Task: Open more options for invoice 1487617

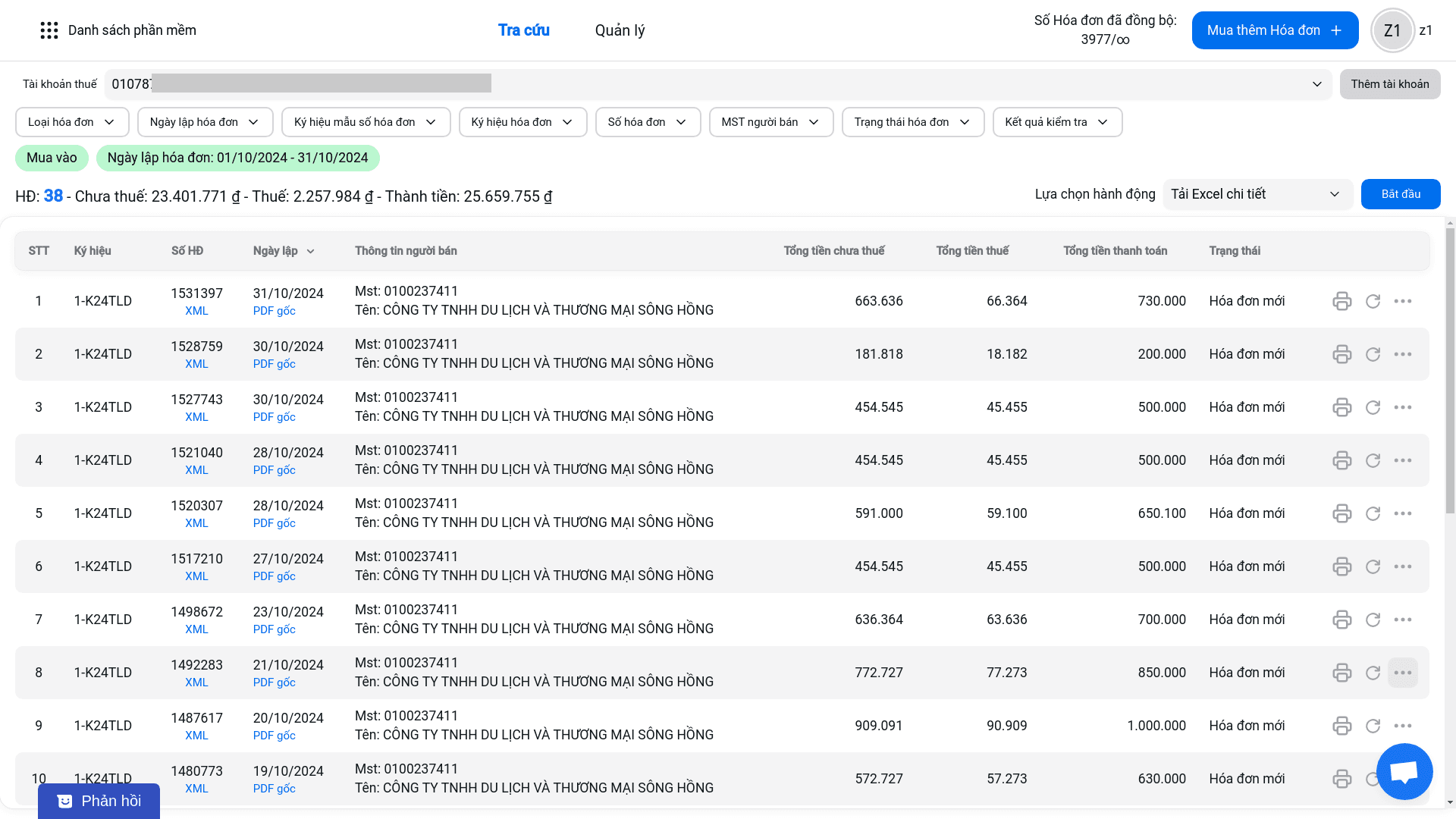Action: [1402, 726]
